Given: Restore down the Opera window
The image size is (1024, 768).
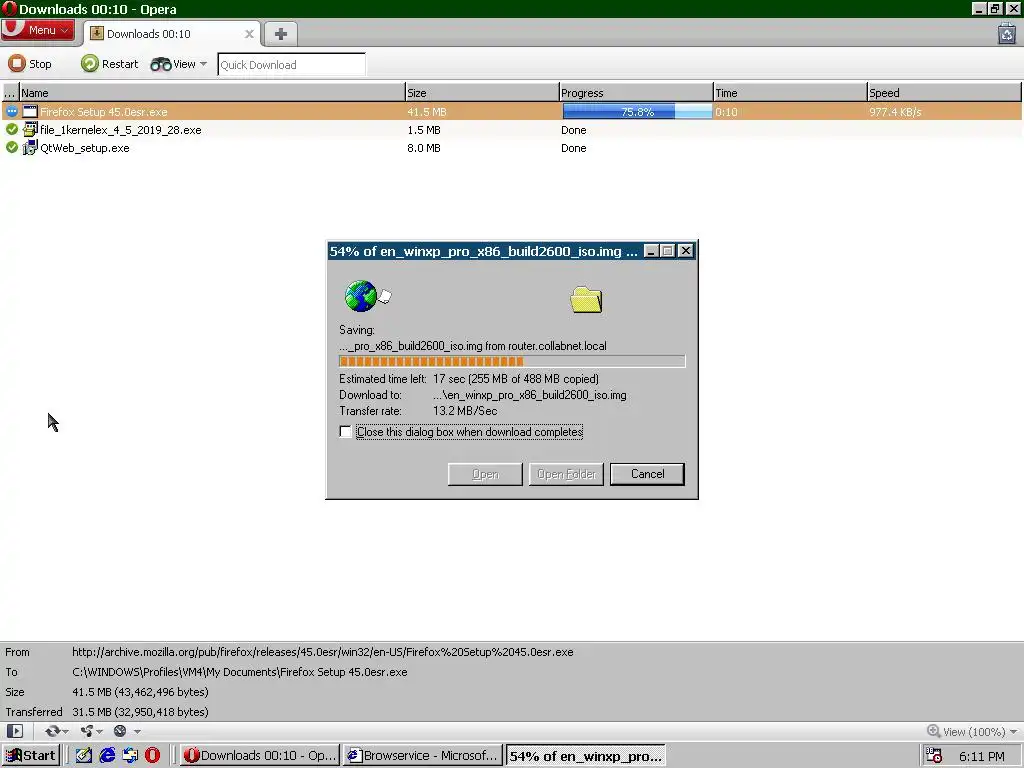Looking at the screenshot, I should click(x=995, y=8).
